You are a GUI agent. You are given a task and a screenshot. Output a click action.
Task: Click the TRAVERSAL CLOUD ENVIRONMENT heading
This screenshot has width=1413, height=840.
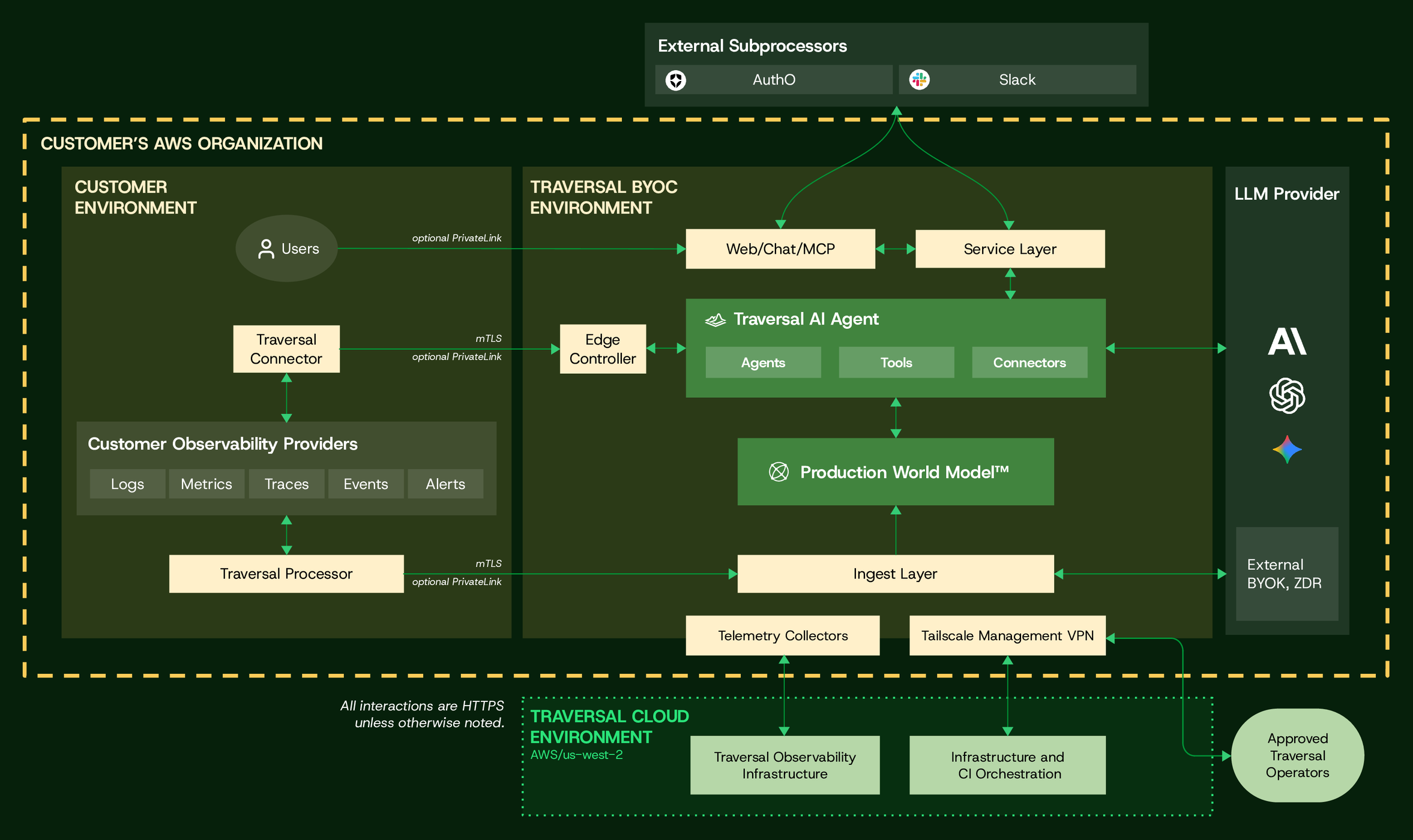[609, 727]
